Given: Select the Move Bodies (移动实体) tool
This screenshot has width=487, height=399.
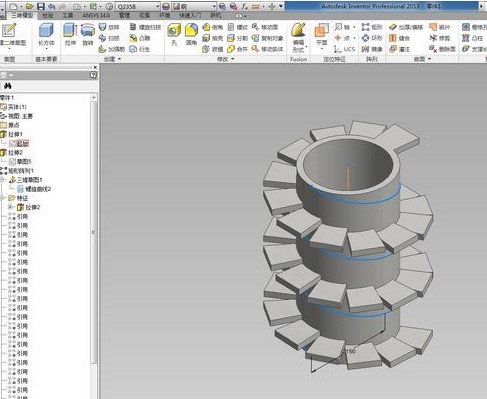Looking at the screenshot, I should (268, 49).
